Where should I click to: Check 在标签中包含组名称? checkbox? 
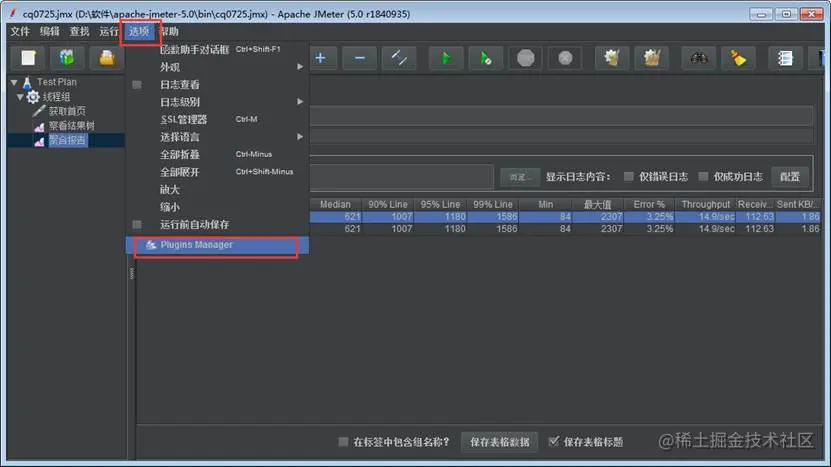(x=343, y=442)
